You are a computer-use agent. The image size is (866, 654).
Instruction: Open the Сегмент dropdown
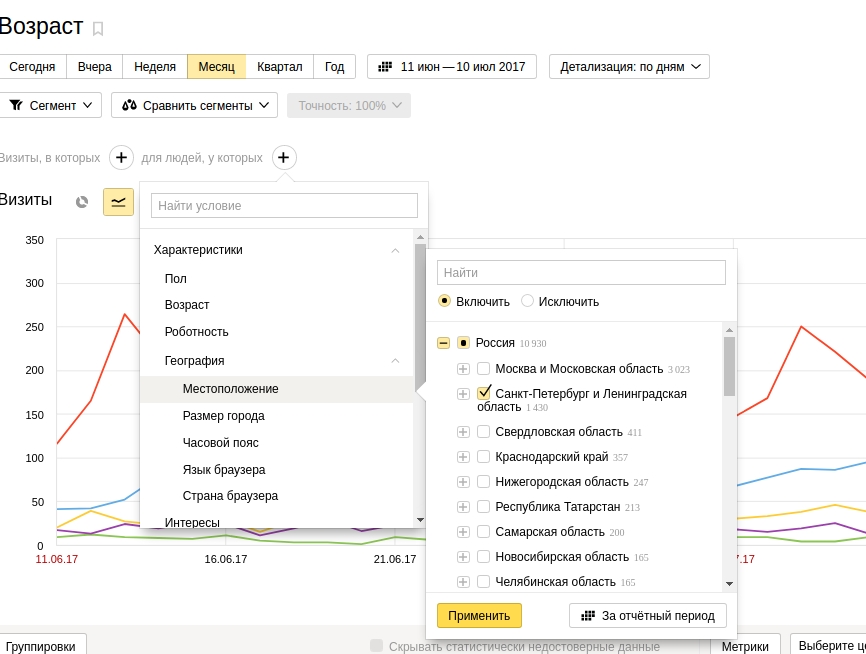[51, 105]
